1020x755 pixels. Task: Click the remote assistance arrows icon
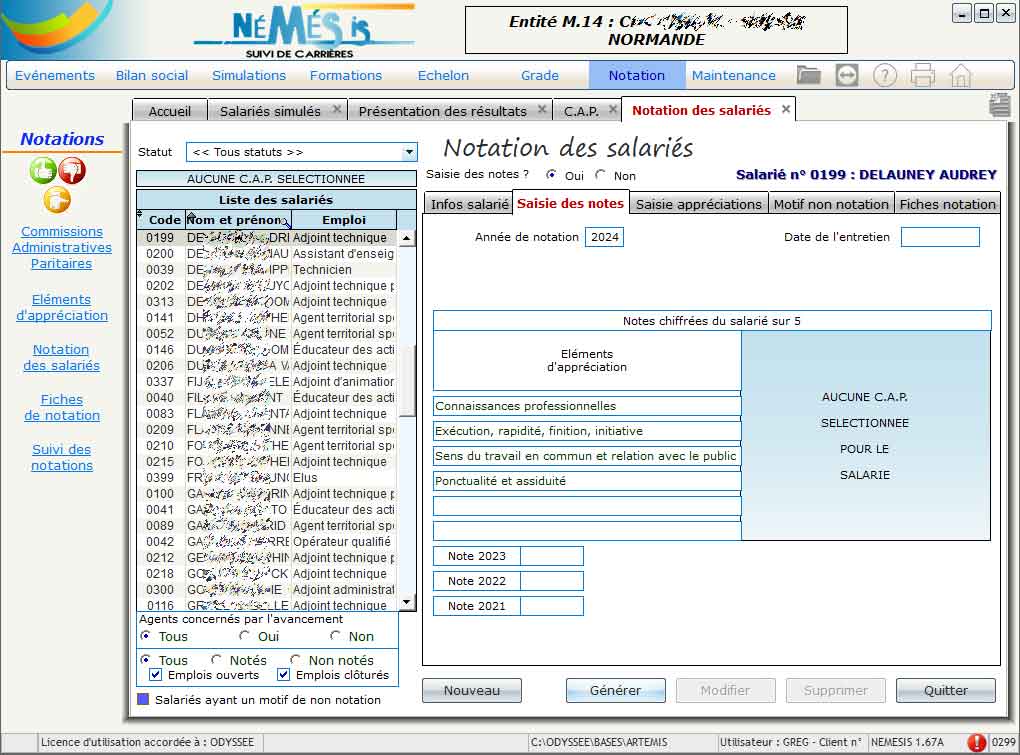coord(847,75)
